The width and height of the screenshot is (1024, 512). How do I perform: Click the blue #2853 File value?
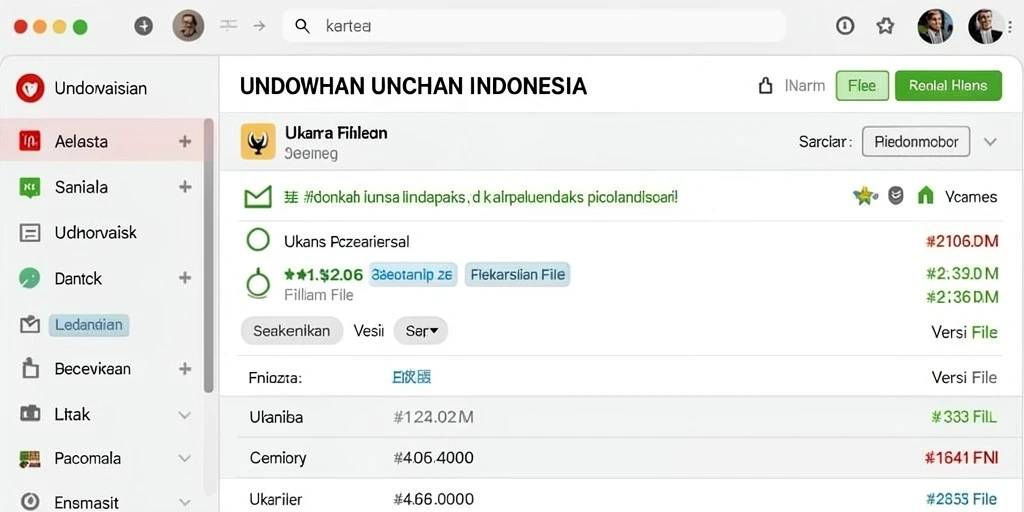(x=962, y=500)
